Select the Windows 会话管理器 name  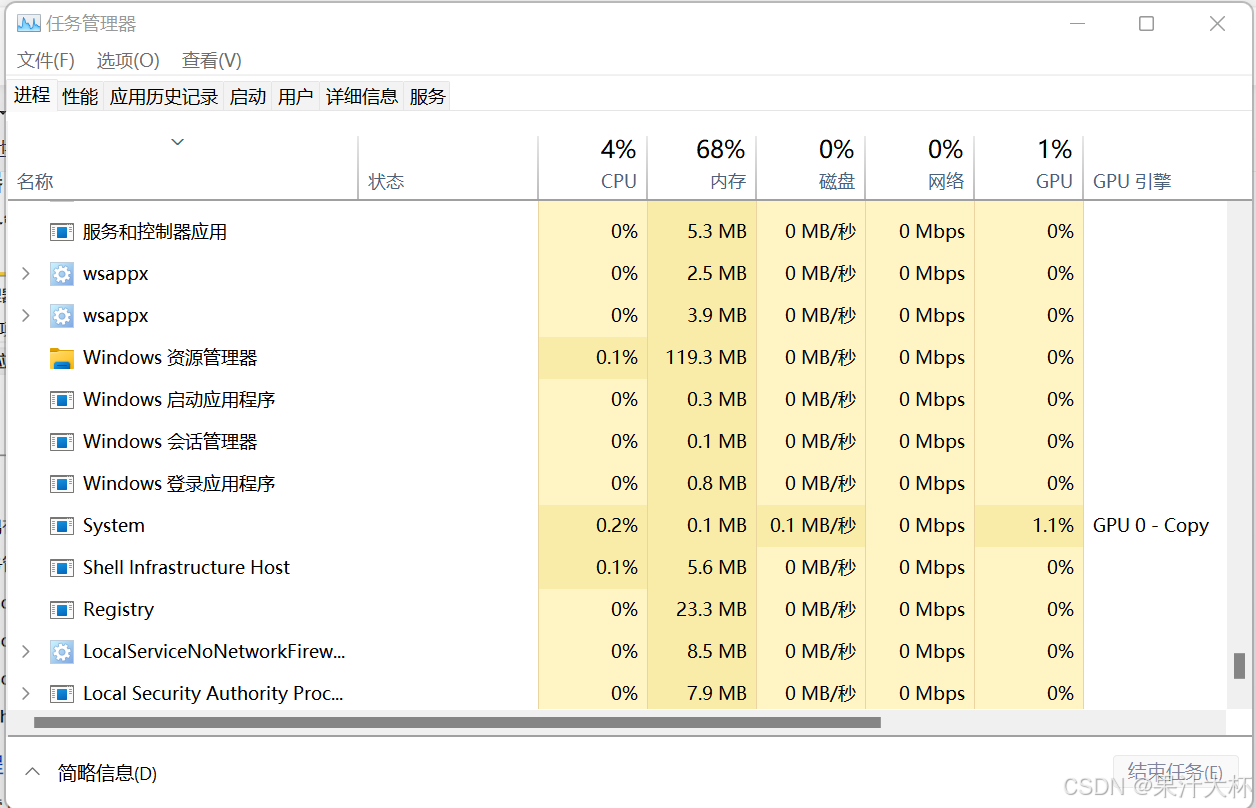(170, 442)
